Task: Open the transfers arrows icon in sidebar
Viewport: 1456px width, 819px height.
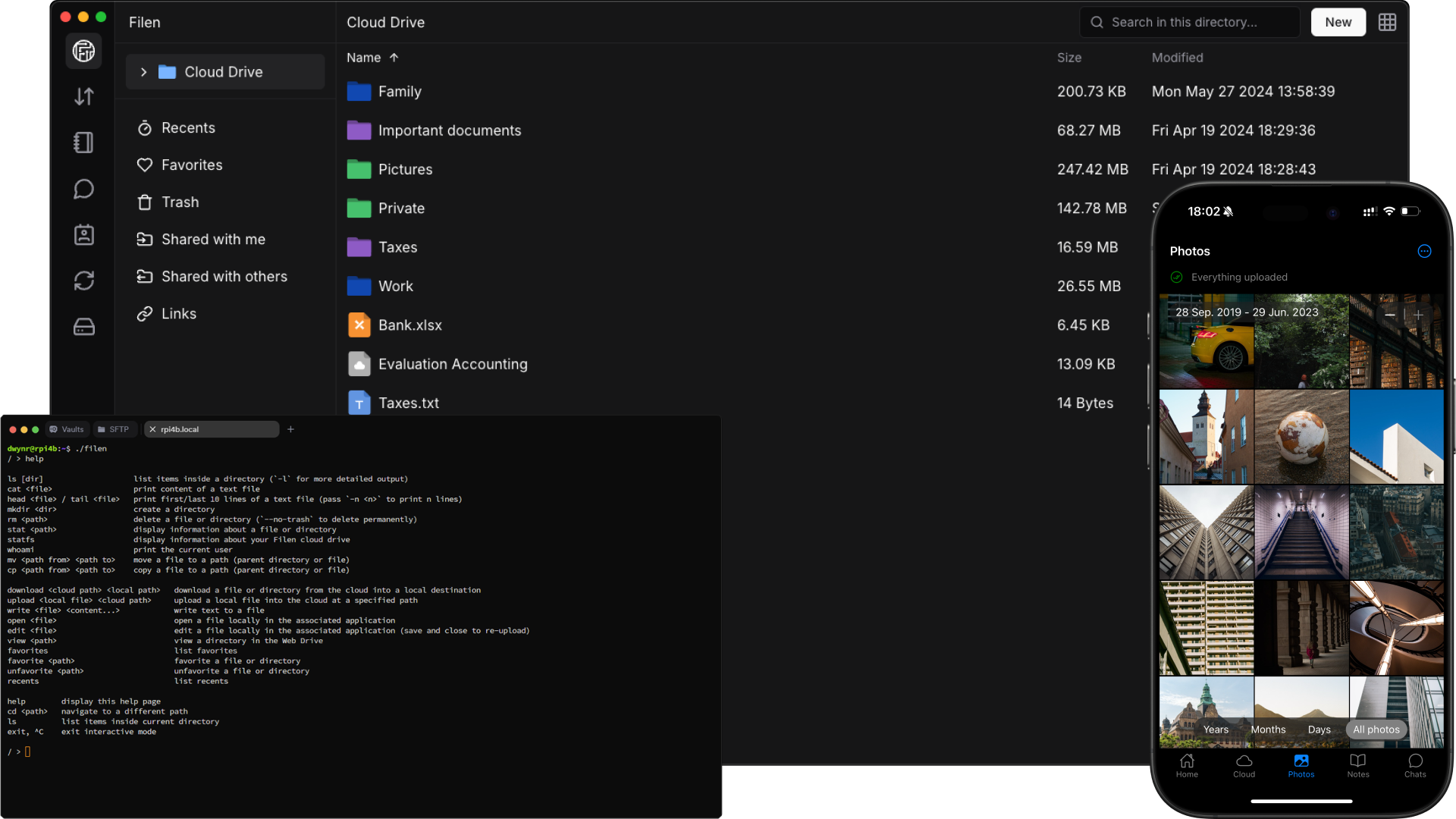Action: coord(83,96)
